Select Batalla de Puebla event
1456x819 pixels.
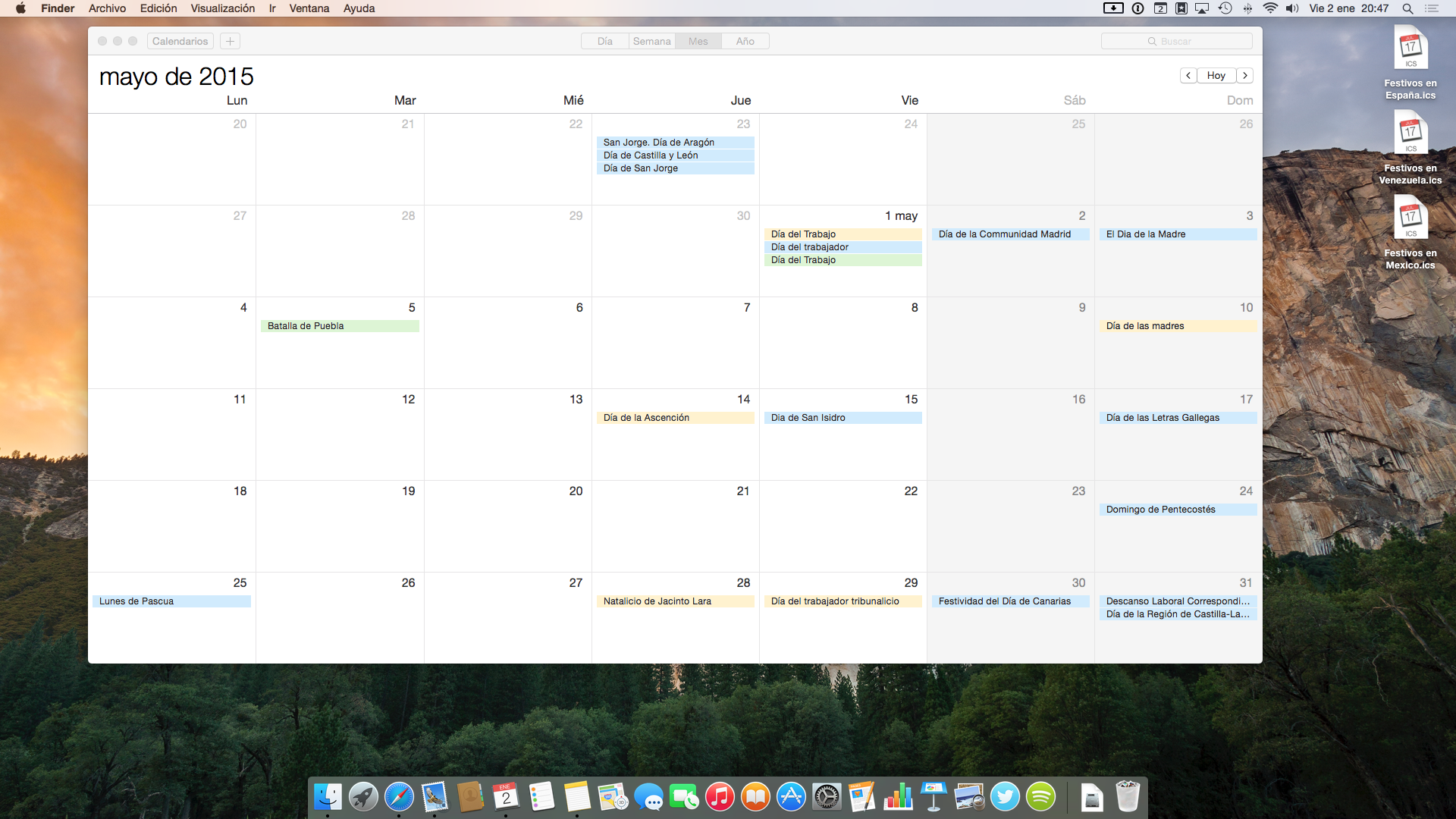pyautogui.click(x=339, y=326)
